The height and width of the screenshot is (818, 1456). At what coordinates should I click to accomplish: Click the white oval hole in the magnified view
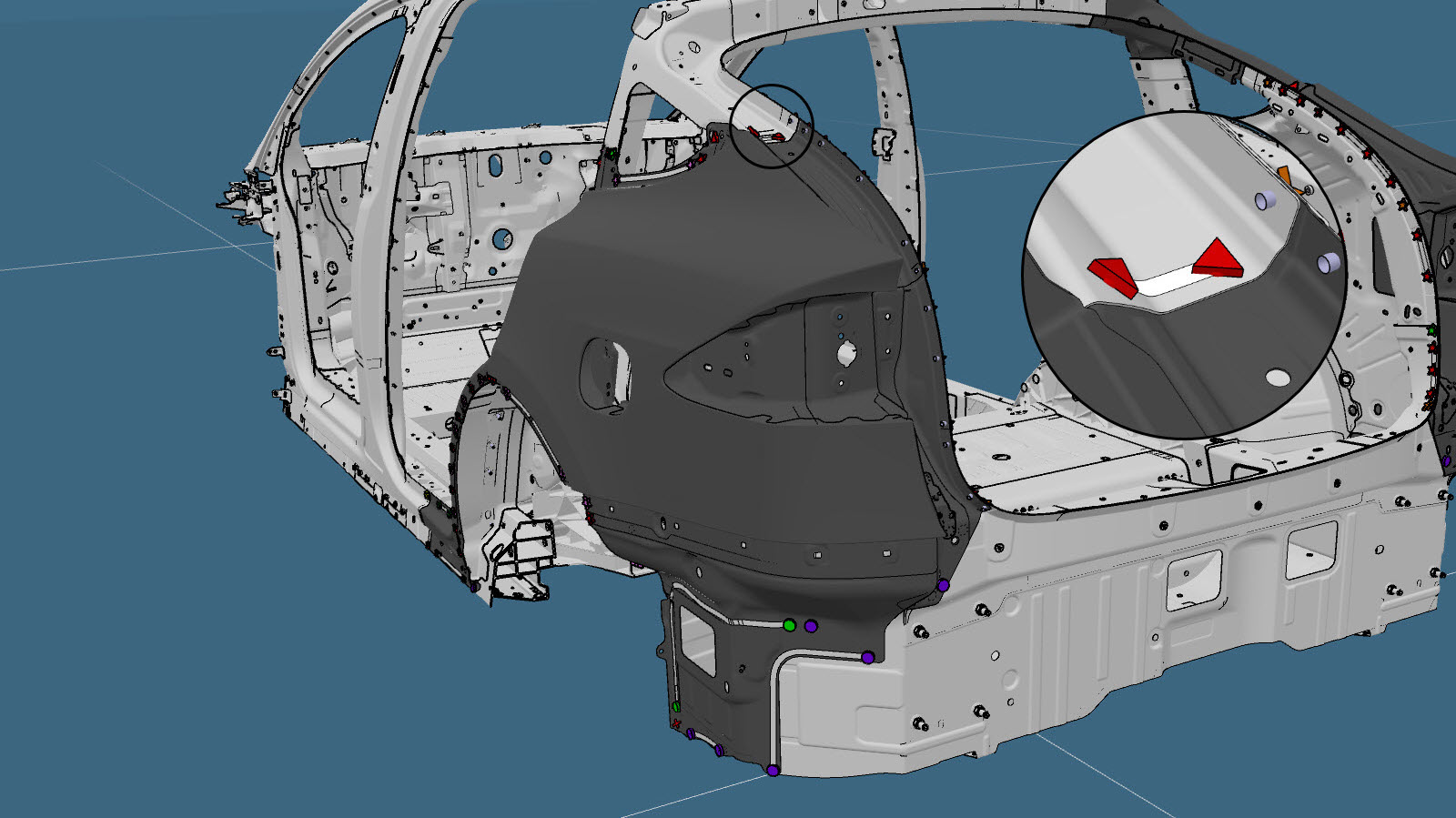pyautogui.click(x=1279, y=376)
